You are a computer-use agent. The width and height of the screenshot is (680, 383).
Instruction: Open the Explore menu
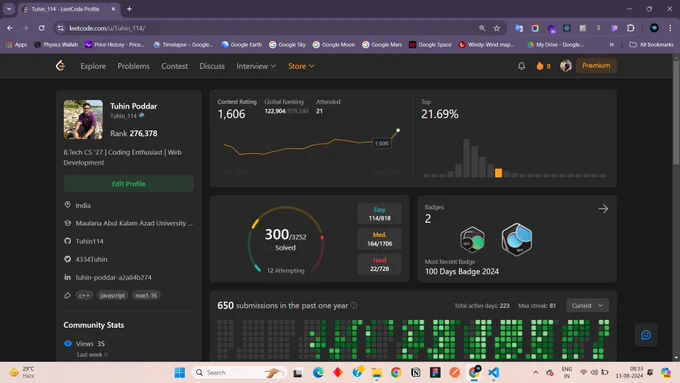pos(93,66)
